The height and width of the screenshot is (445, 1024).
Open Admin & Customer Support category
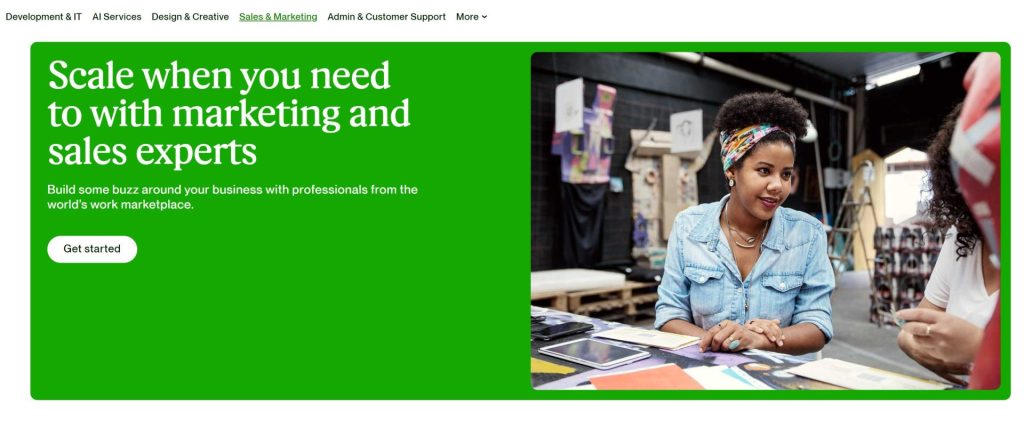point(387,17)
